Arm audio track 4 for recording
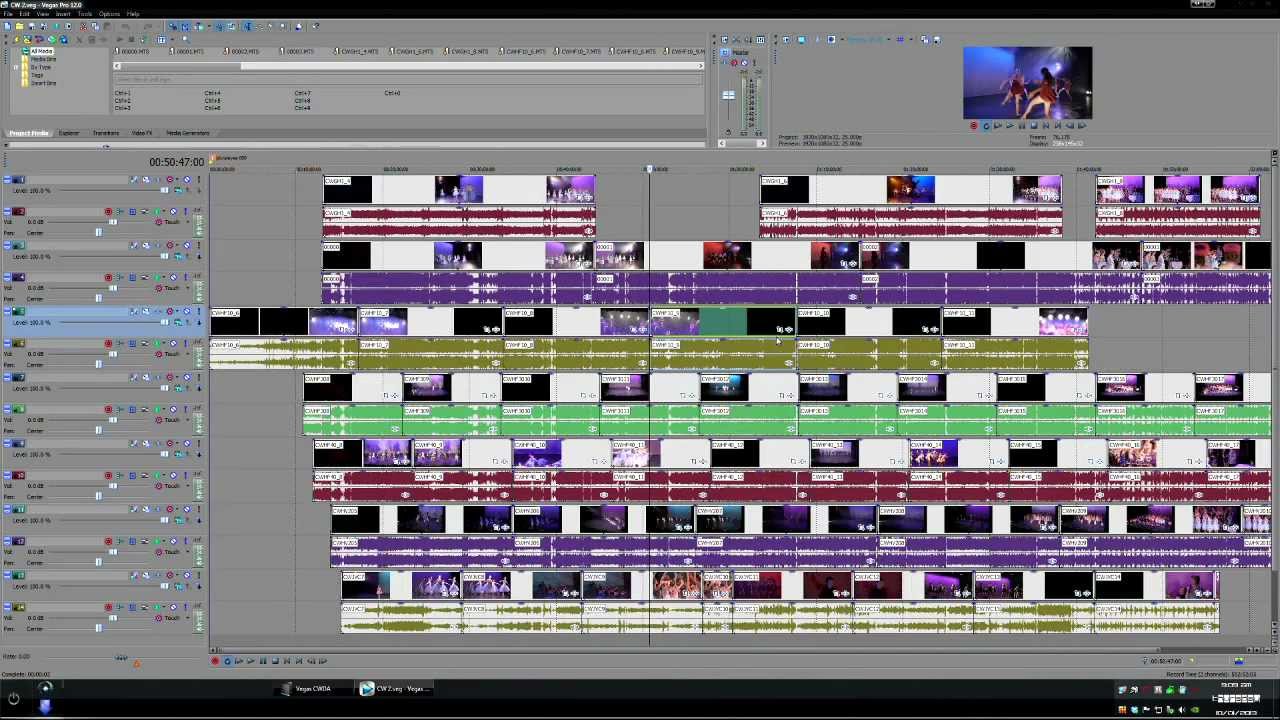Screen dimensions: 1280x720 (108, 278)
